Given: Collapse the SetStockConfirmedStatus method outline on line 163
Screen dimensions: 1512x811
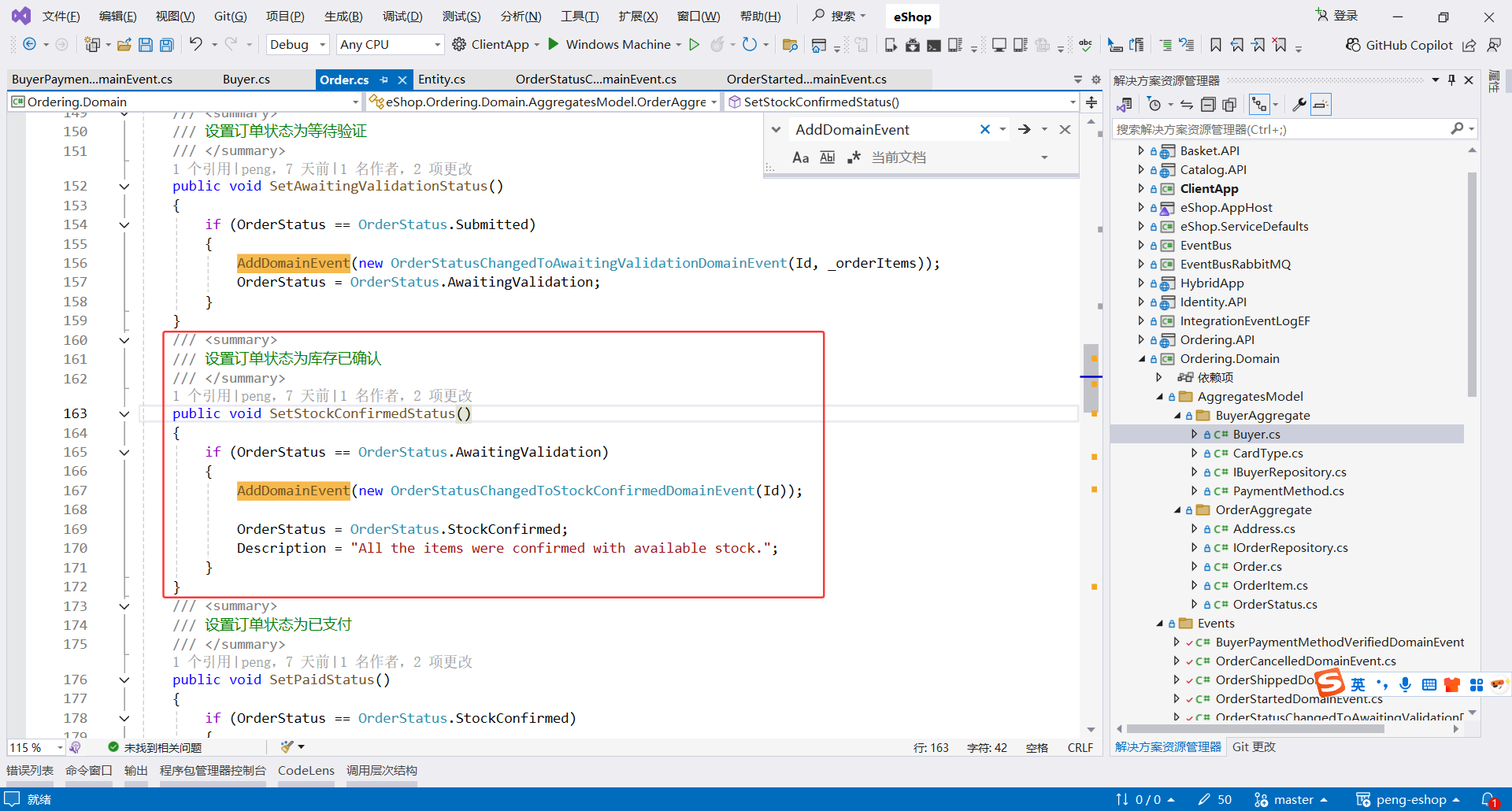Looking at the screenshot, I should click(124, 414).
